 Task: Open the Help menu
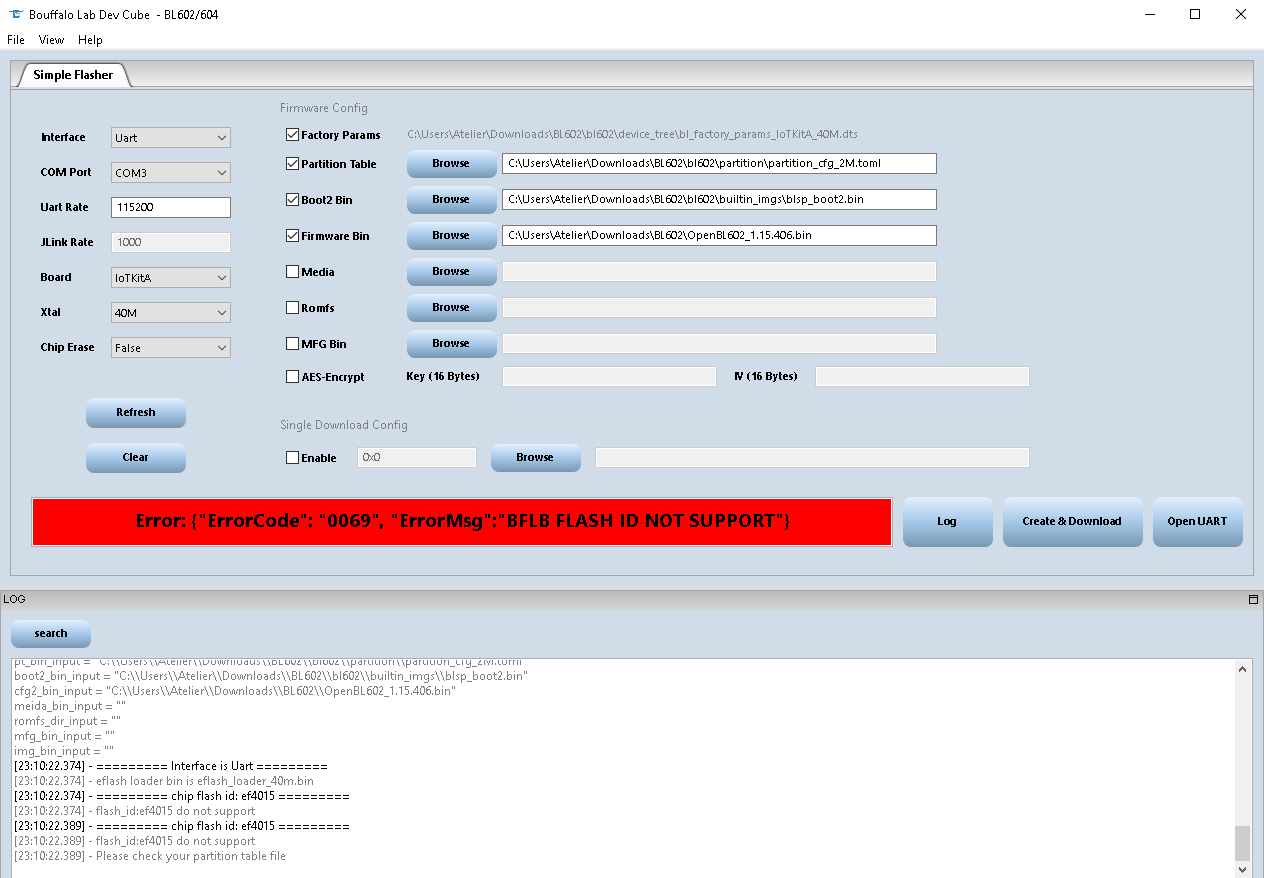click(x=90, y=40)
